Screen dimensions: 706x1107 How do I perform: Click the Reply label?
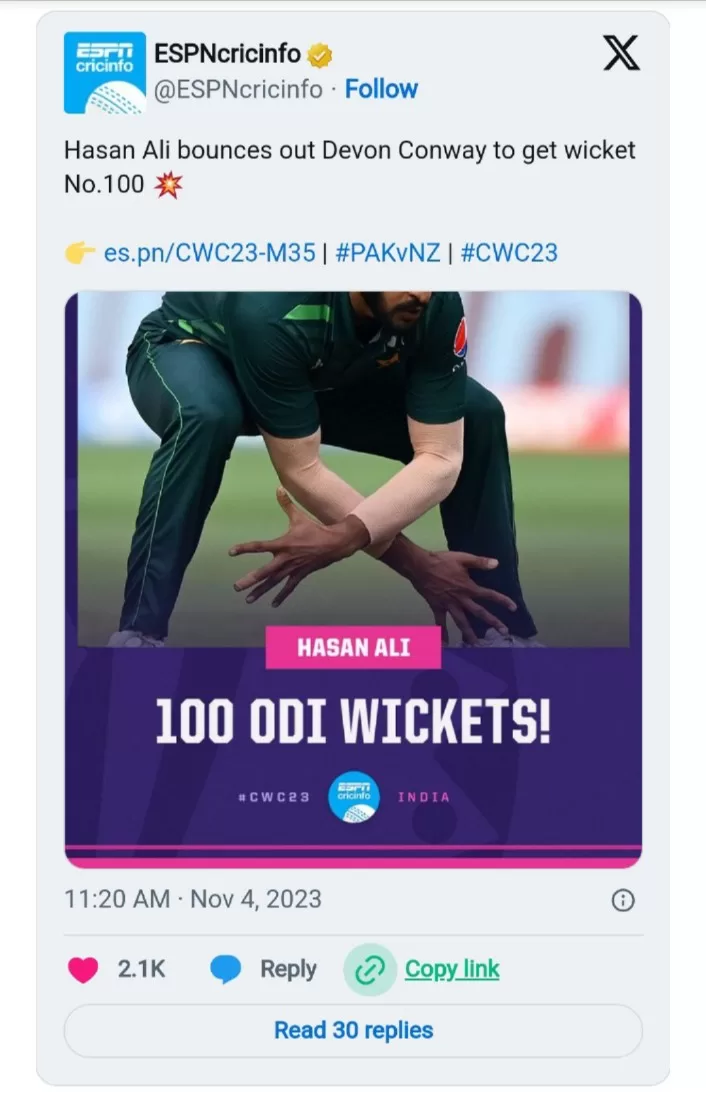(x=288, y=969)
